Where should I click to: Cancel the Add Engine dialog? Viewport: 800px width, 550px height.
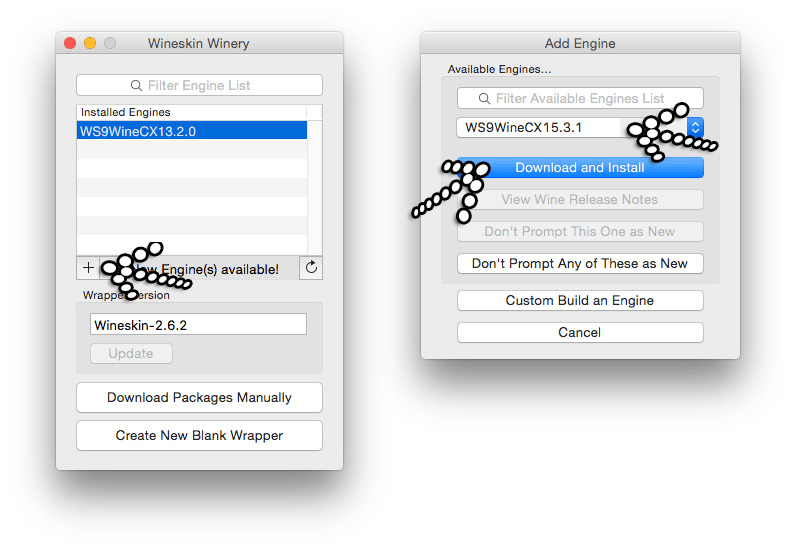coord(580,333)
